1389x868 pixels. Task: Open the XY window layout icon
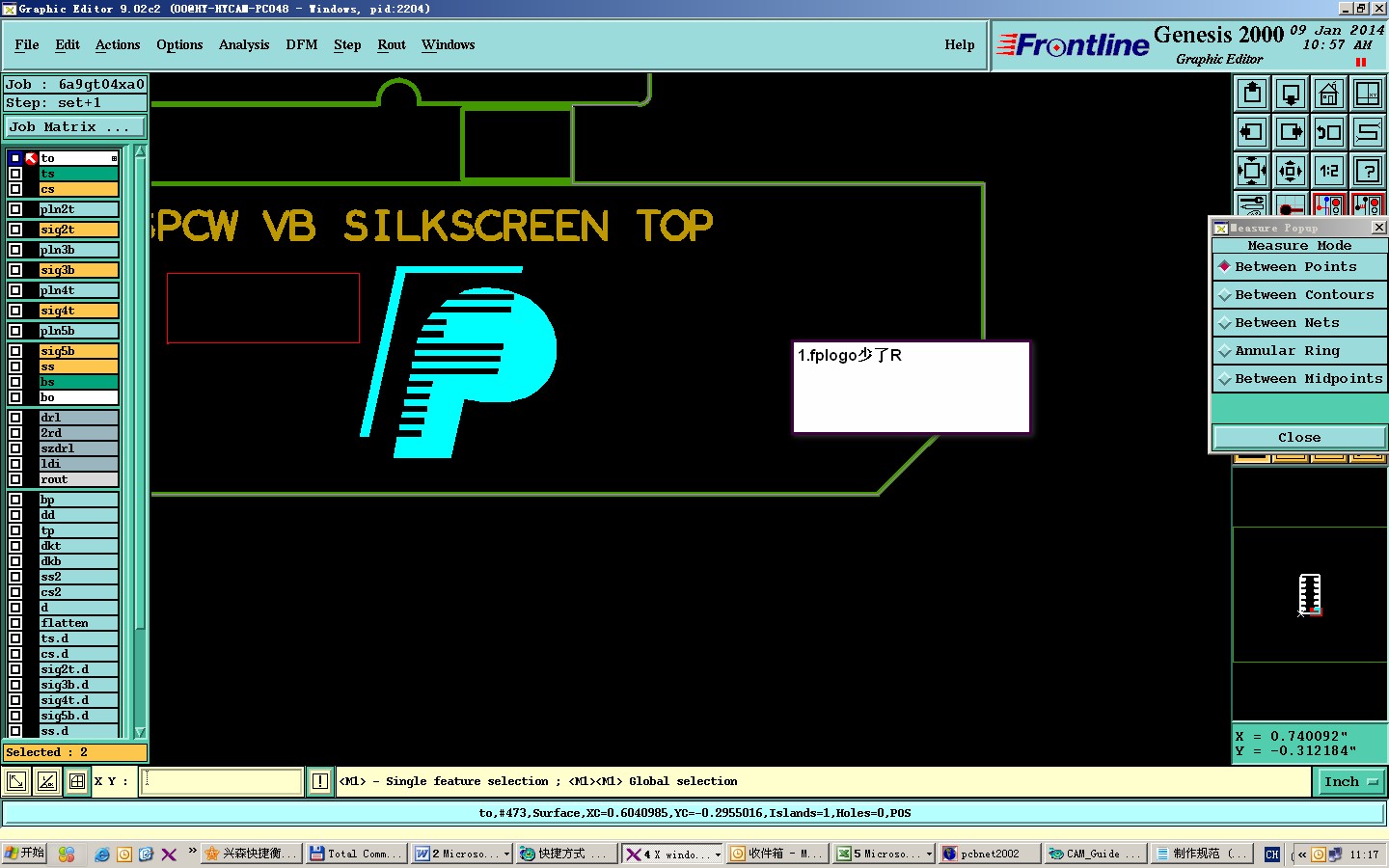click(x=1368, y=94)
